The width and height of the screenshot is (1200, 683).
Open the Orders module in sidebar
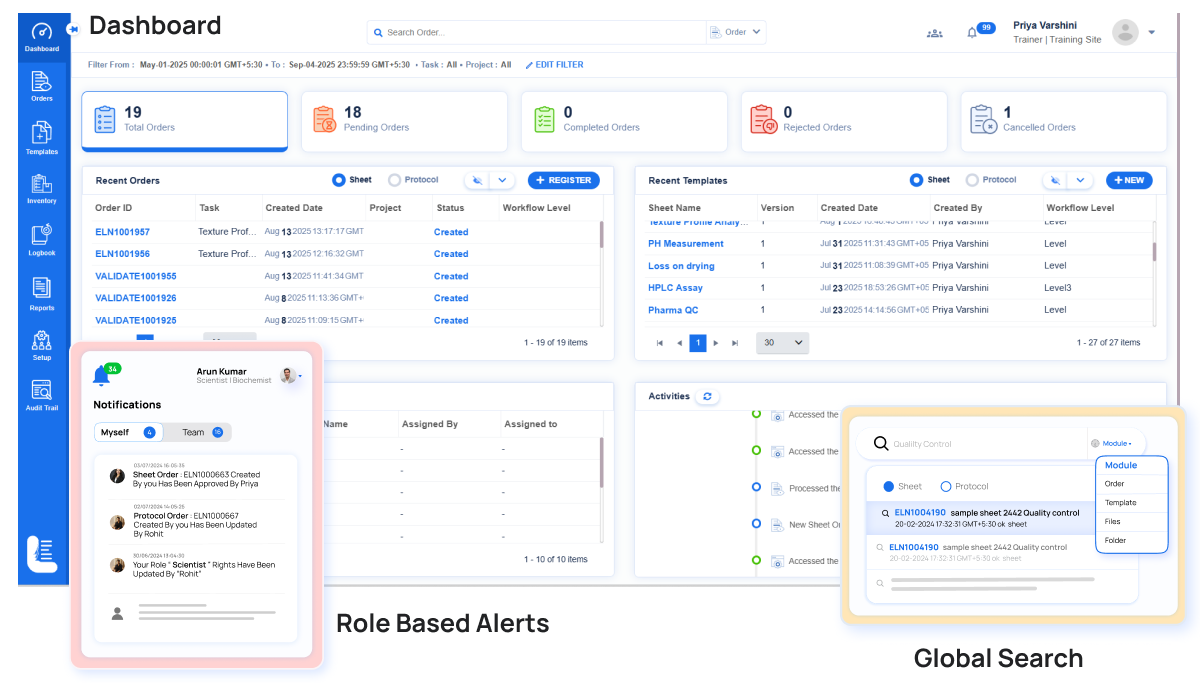(42, 87)
